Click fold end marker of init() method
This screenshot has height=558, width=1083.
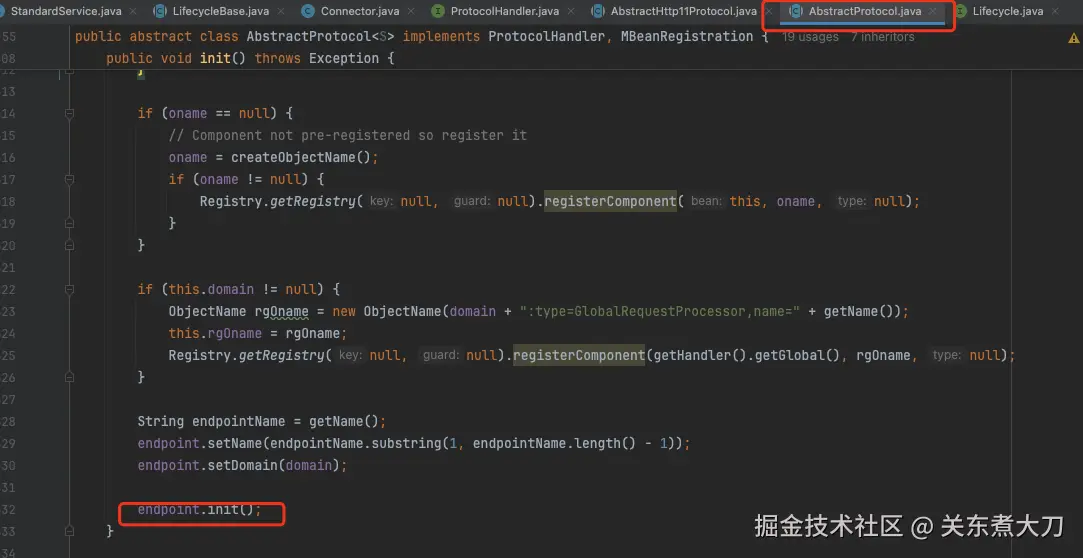(68, 531)
